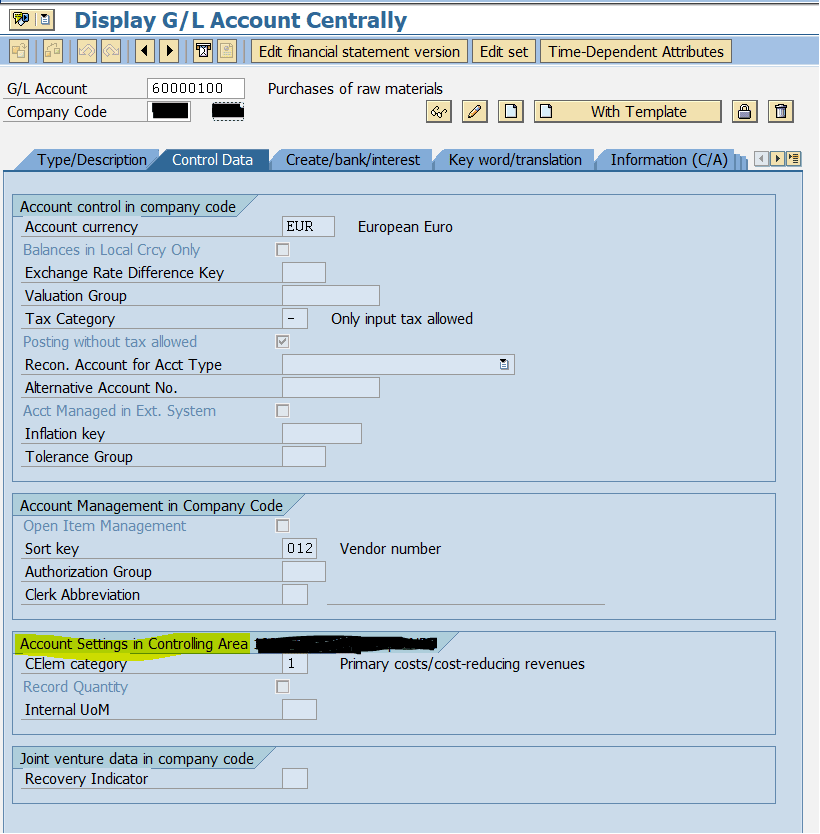This screenshot has width=820, height=834.
Task: Select the display glasses icon
Action: pos(438,111)
